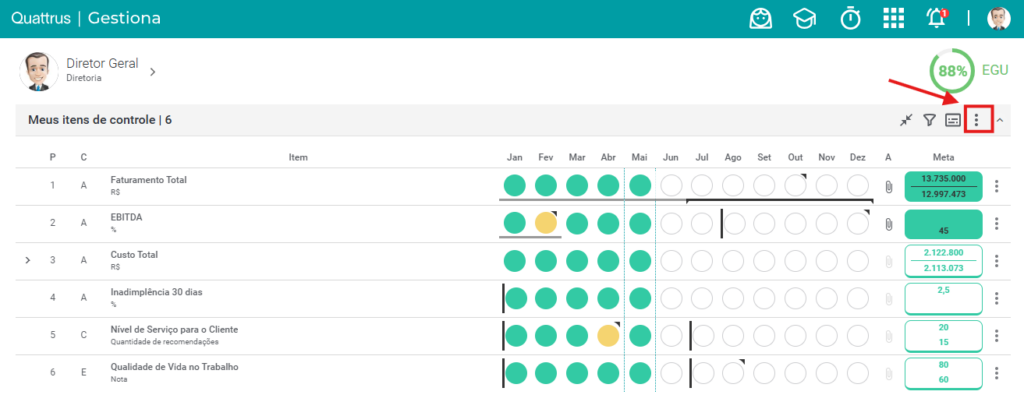Click the stopwatch timer icon
This screenshot has width=1024, height=416.
pos(850,18)
